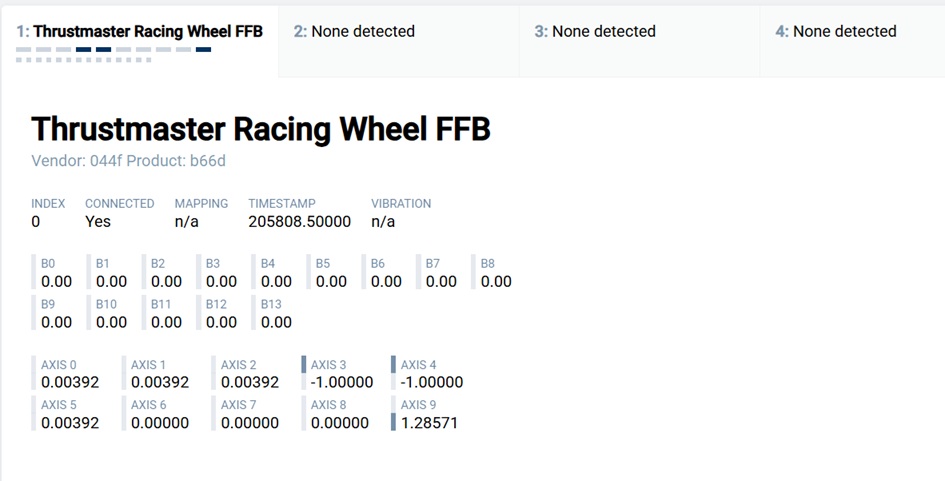Click the B13 button indicator
This screenshot has width=945, height=481.
click(x=275, y=313)
